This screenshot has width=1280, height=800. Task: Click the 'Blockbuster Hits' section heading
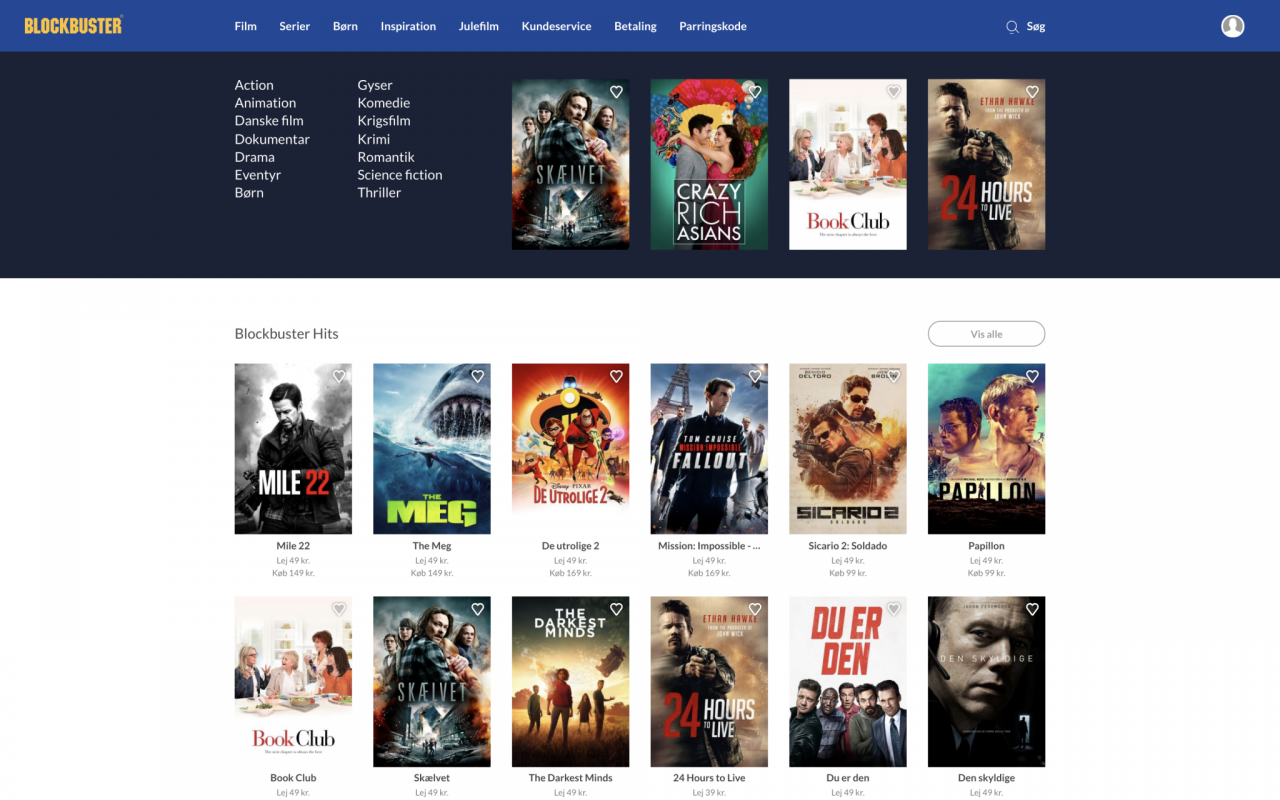coord(287,334)
